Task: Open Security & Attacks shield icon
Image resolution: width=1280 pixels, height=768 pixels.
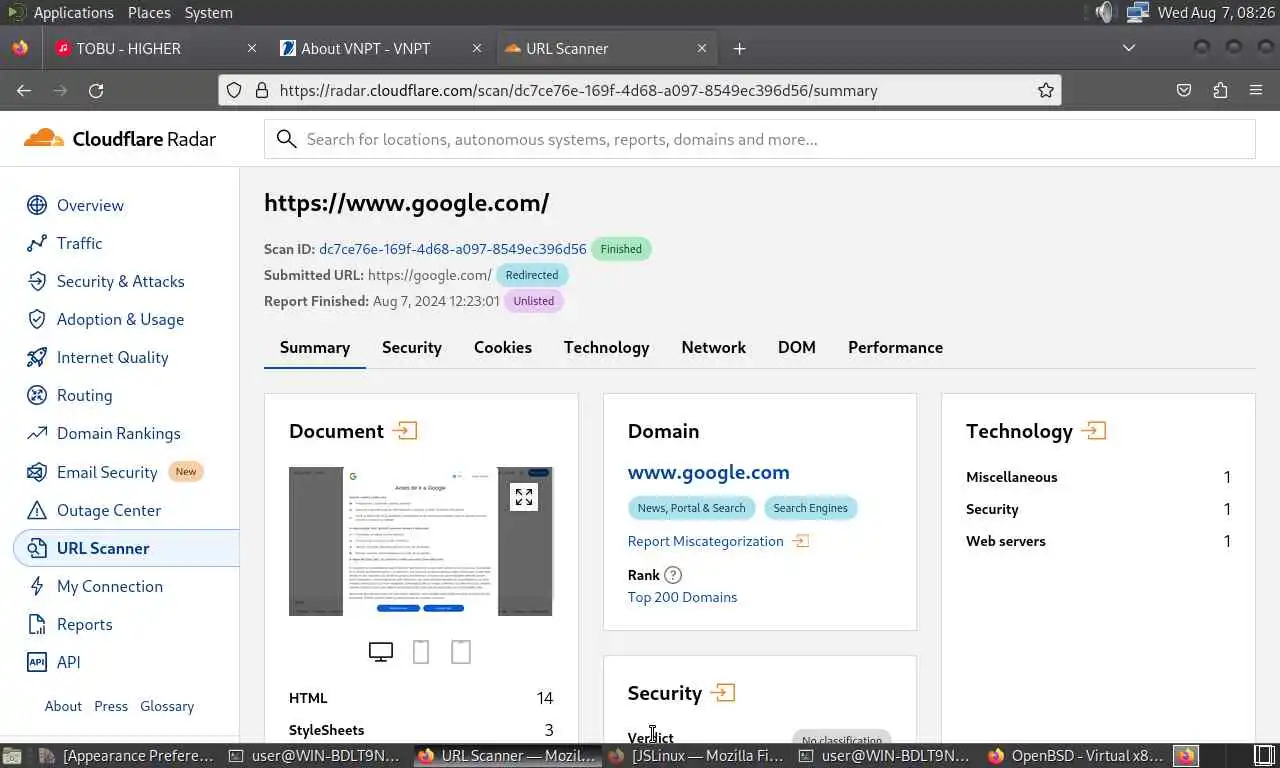Action: [x=37, y=281]
